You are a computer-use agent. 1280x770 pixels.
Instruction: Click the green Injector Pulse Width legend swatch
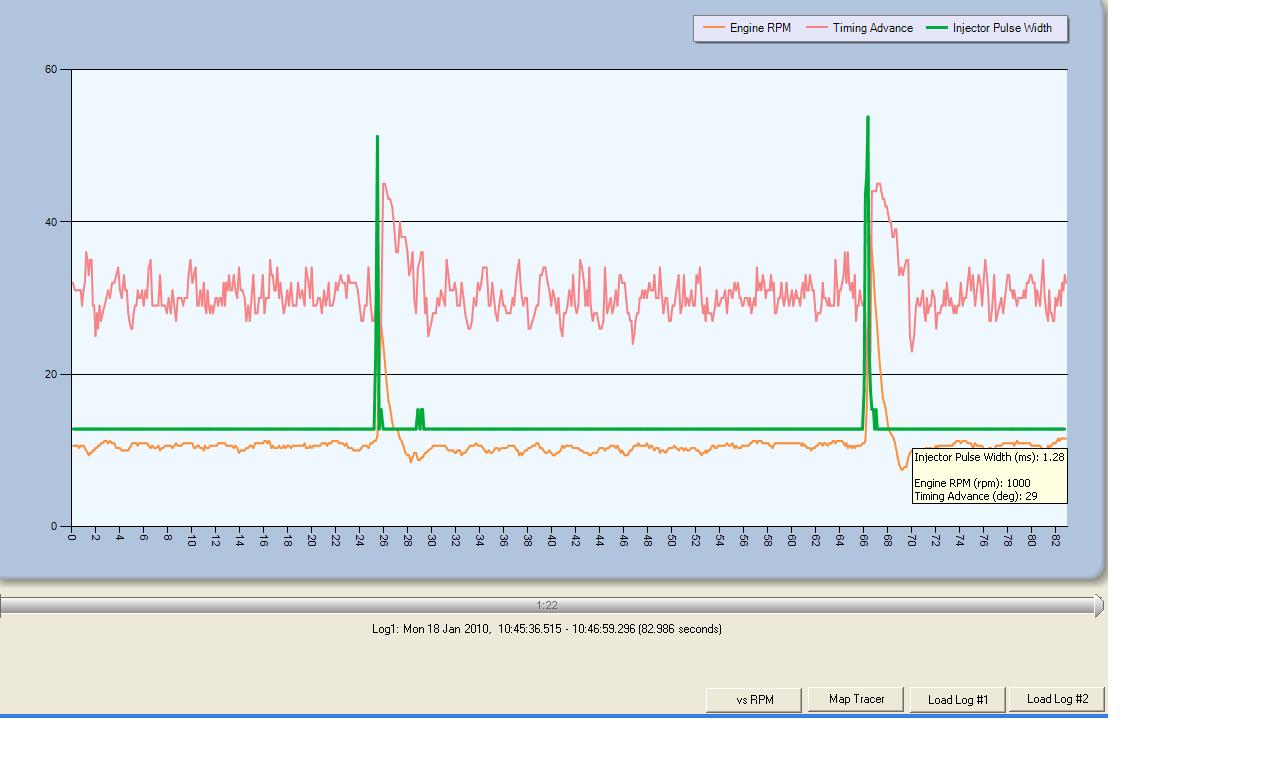[937, 28]
